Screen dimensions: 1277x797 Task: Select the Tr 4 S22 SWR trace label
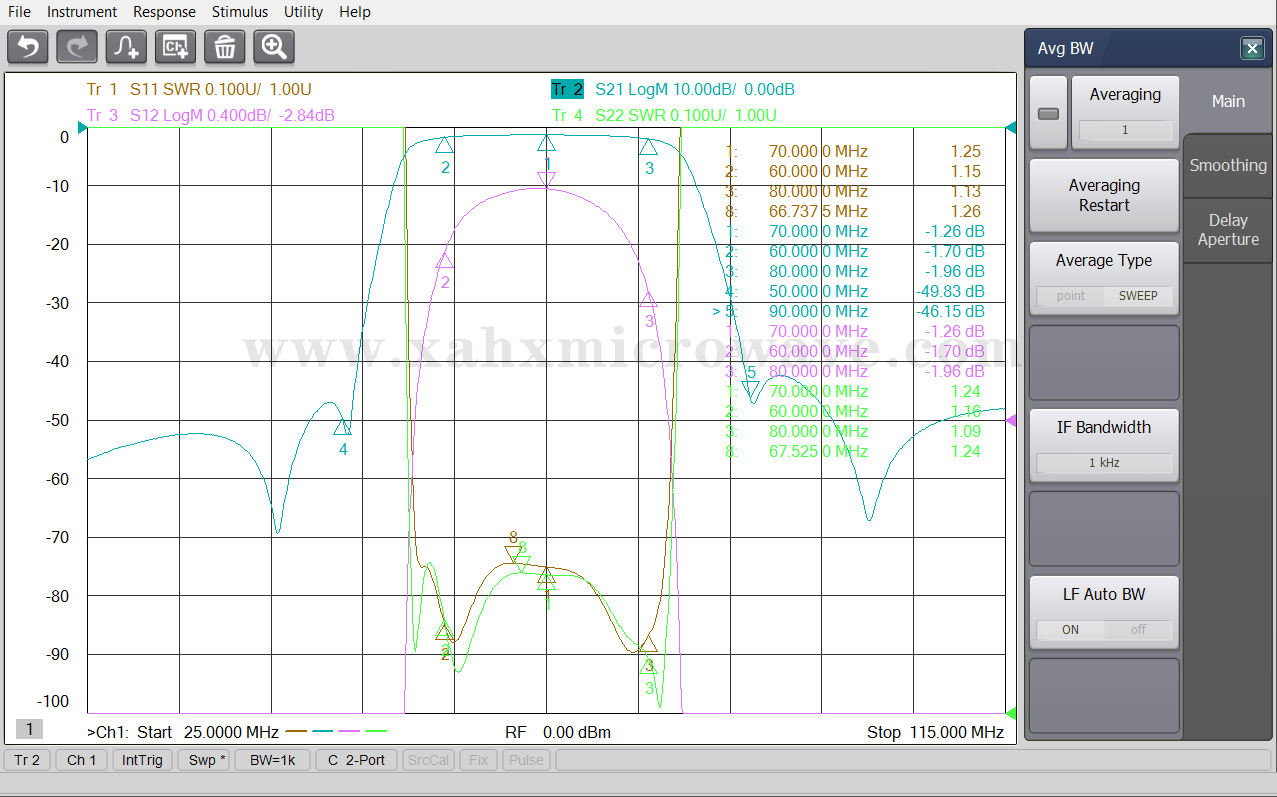tap(664, 115)
